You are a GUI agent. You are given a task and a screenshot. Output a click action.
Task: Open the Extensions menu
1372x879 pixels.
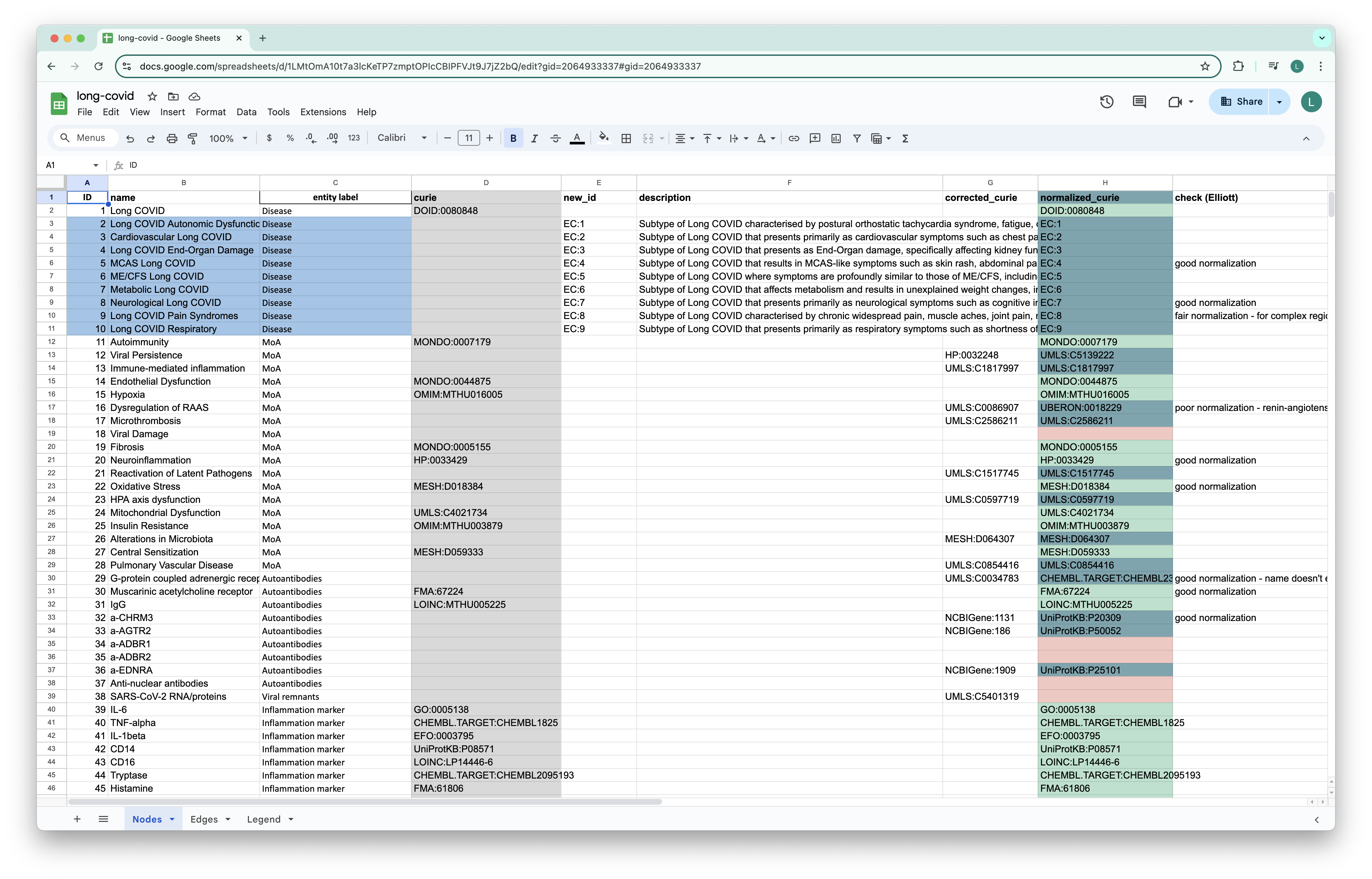pyautogui.click(x=323, y=112)
